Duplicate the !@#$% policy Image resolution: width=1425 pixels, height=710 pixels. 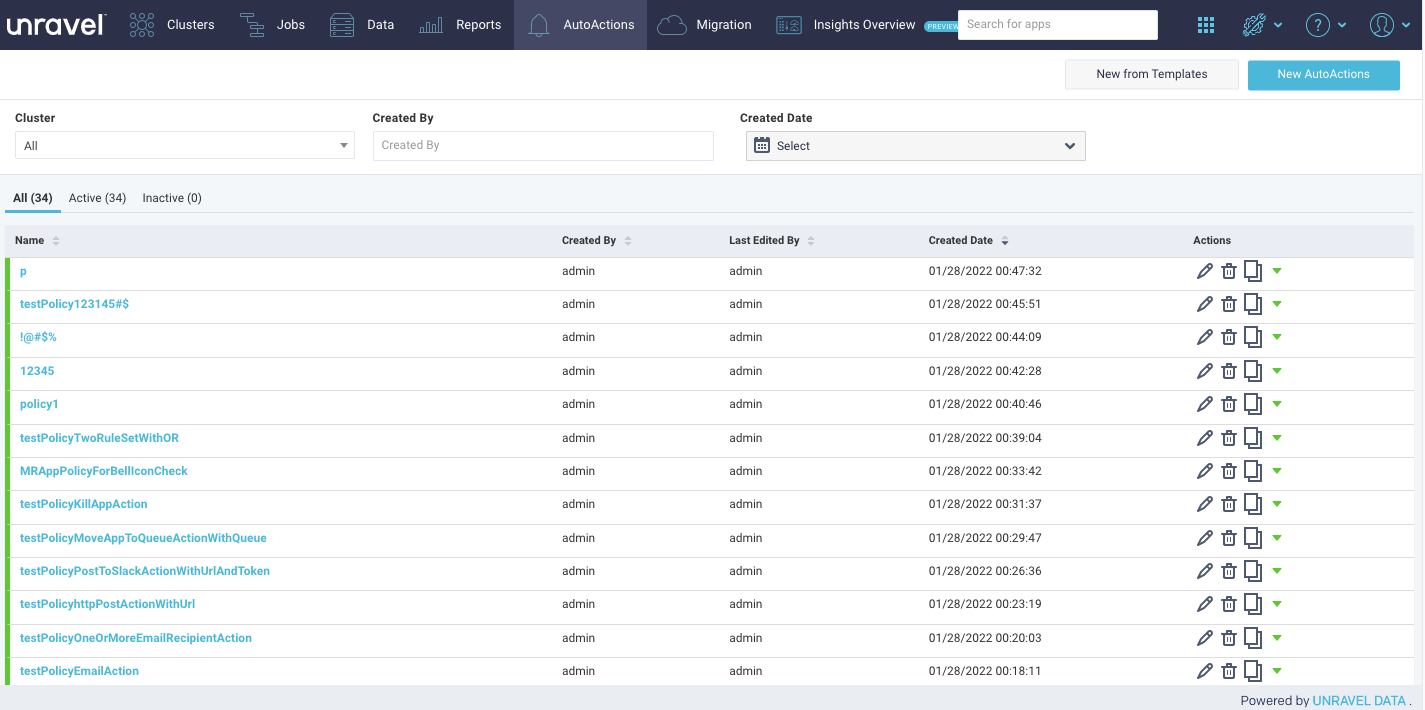pyautogui.click(x=1253, y=338)
